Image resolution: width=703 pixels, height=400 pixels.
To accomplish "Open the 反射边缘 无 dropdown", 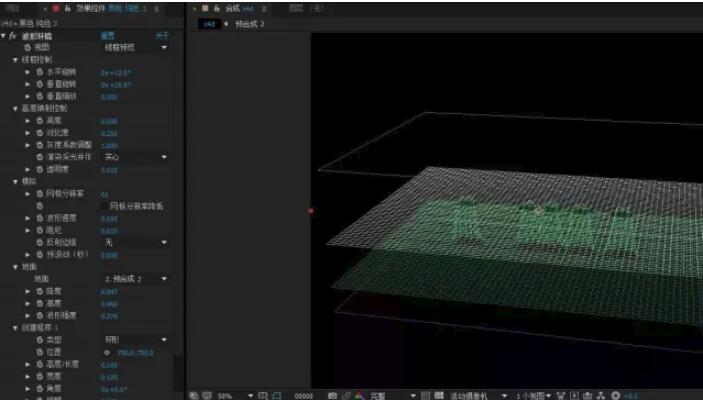I will (135, 242).
